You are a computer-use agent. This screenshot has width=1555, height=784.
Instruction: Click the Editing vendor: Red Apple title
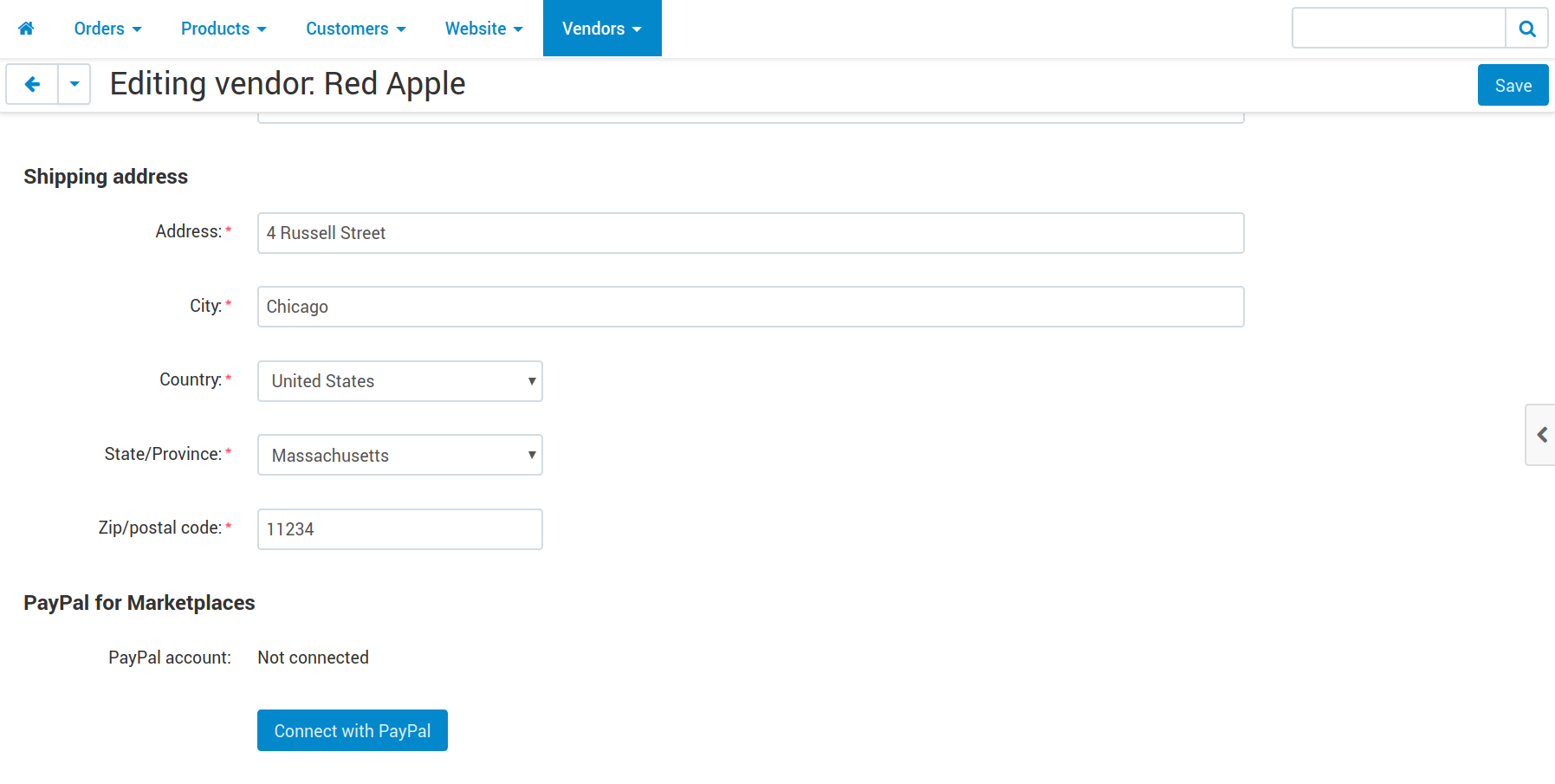tap(288, 84)
